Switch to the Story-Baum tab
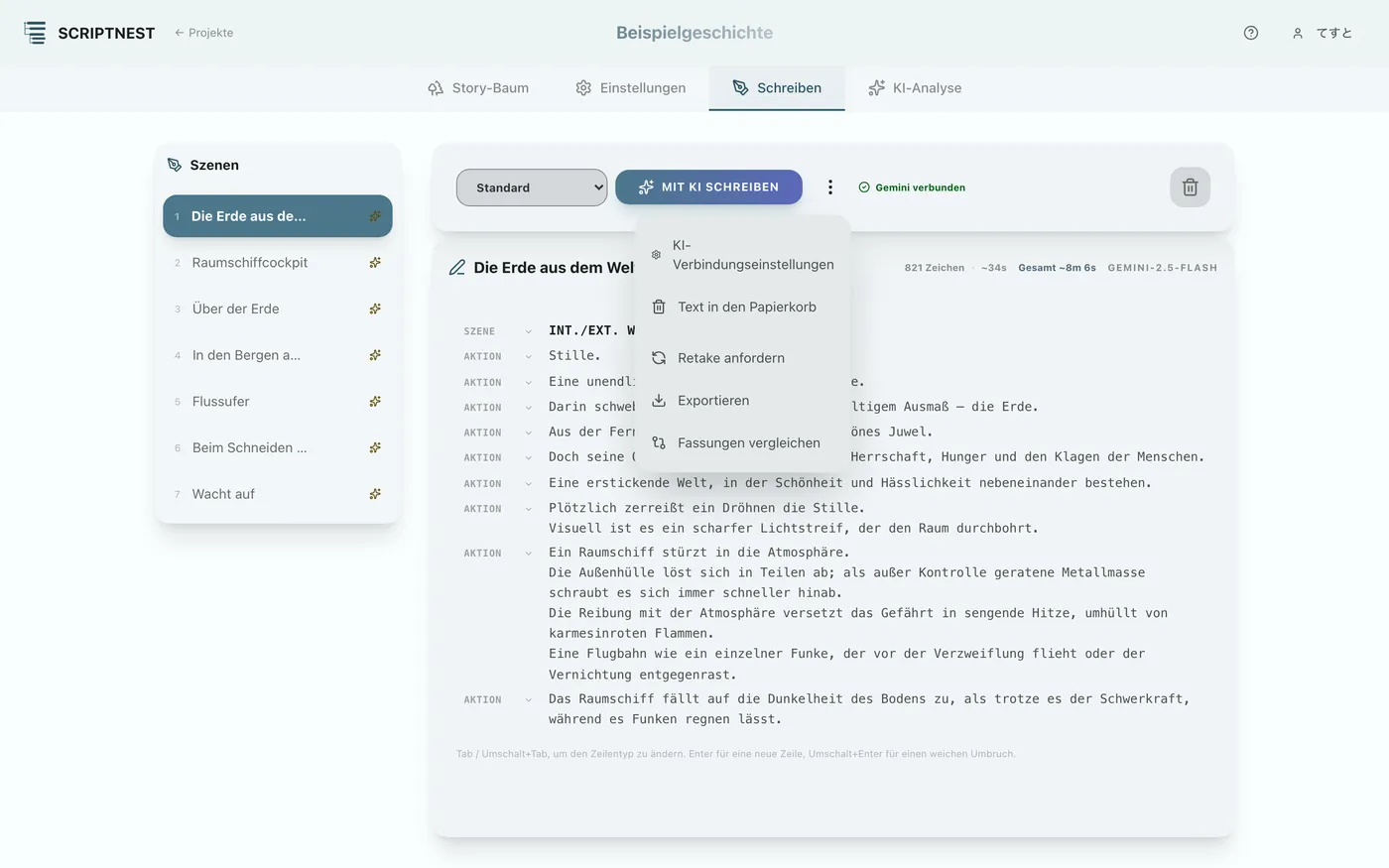This screenshot has width=1389, height=868. pyautogui.click(x=478, y=88)
